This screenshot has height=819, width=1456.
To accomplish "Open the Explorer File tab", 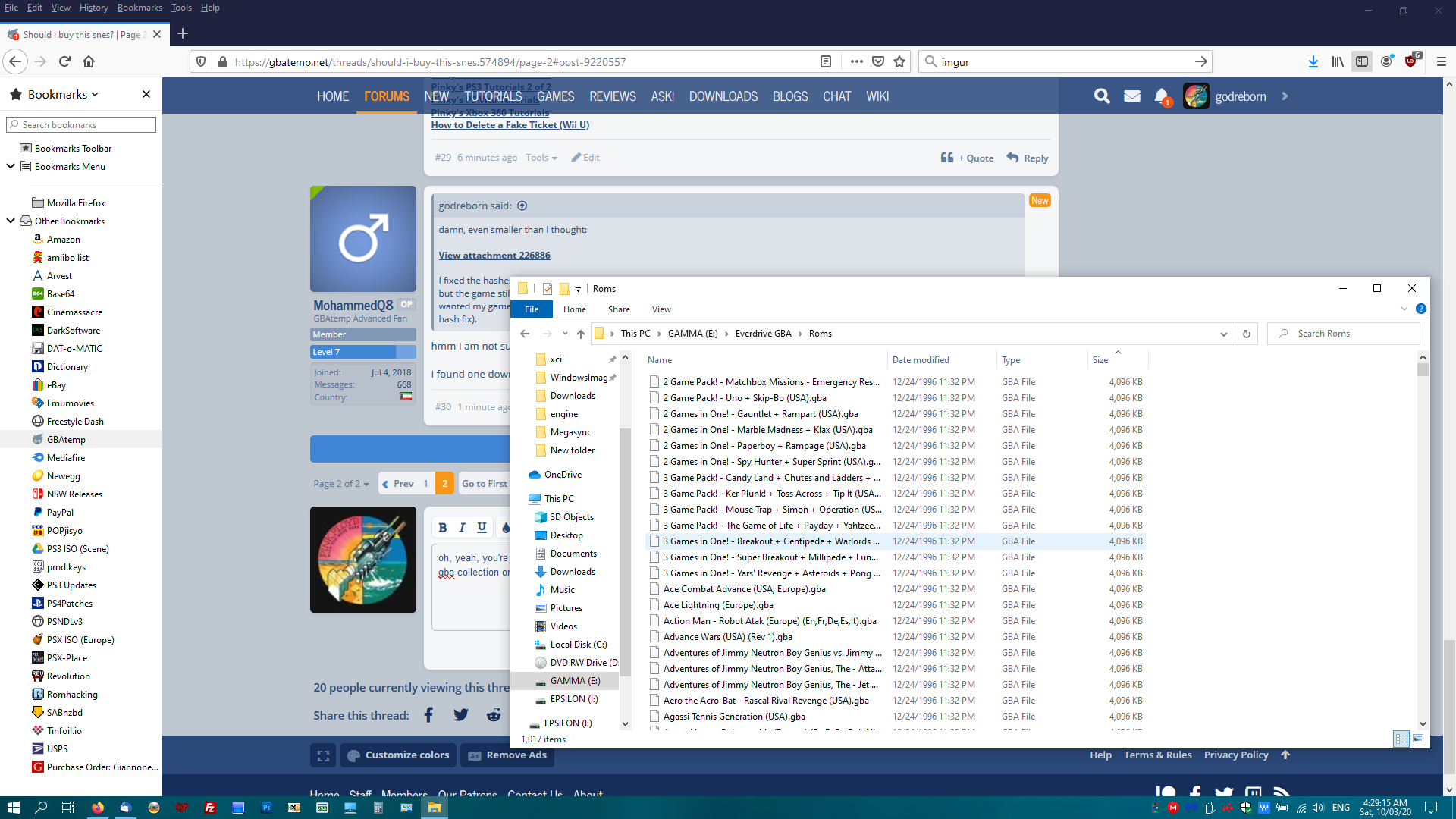I will coord(532,309).
